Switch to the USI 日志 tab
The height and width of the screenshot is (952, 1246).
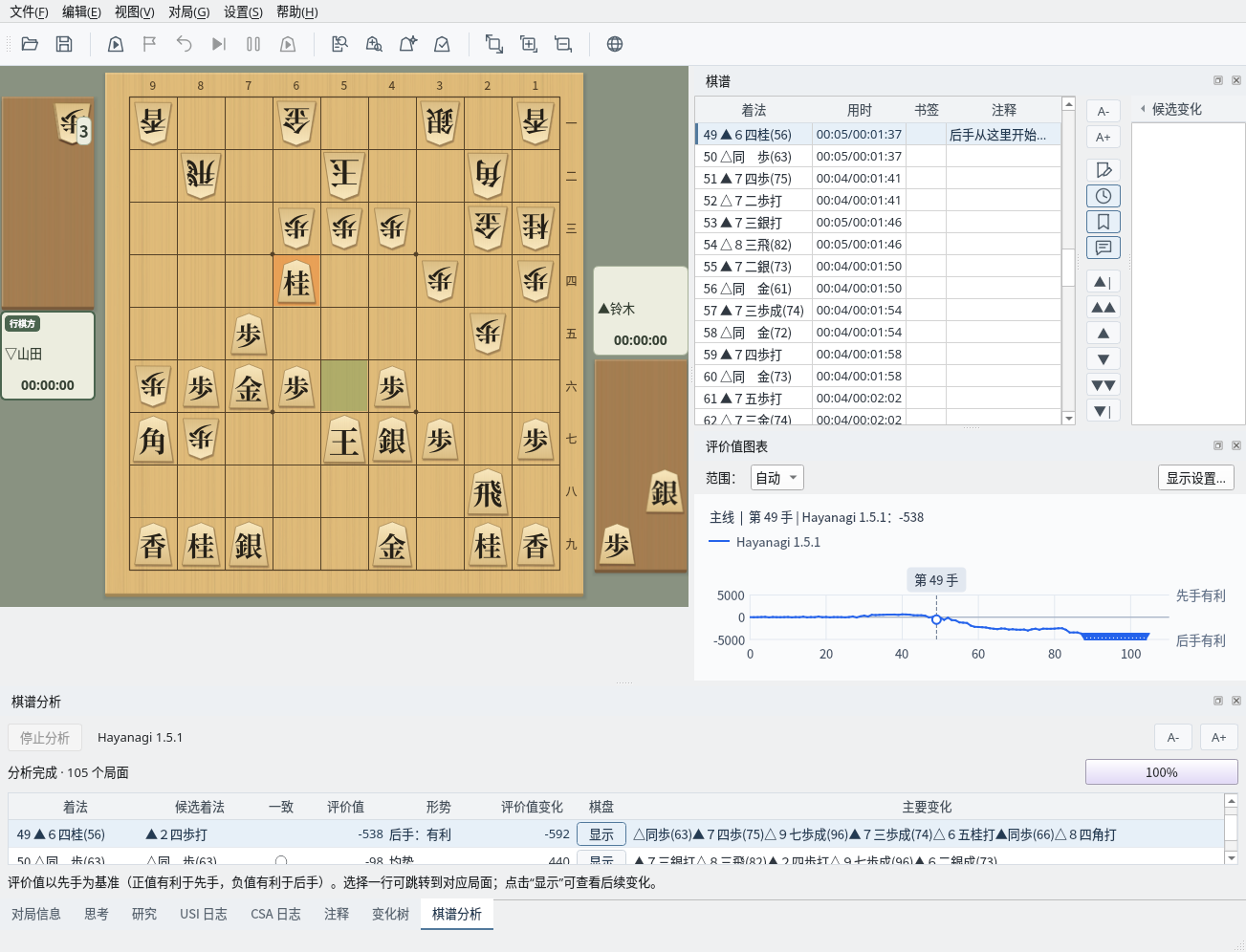click(204, 914)
